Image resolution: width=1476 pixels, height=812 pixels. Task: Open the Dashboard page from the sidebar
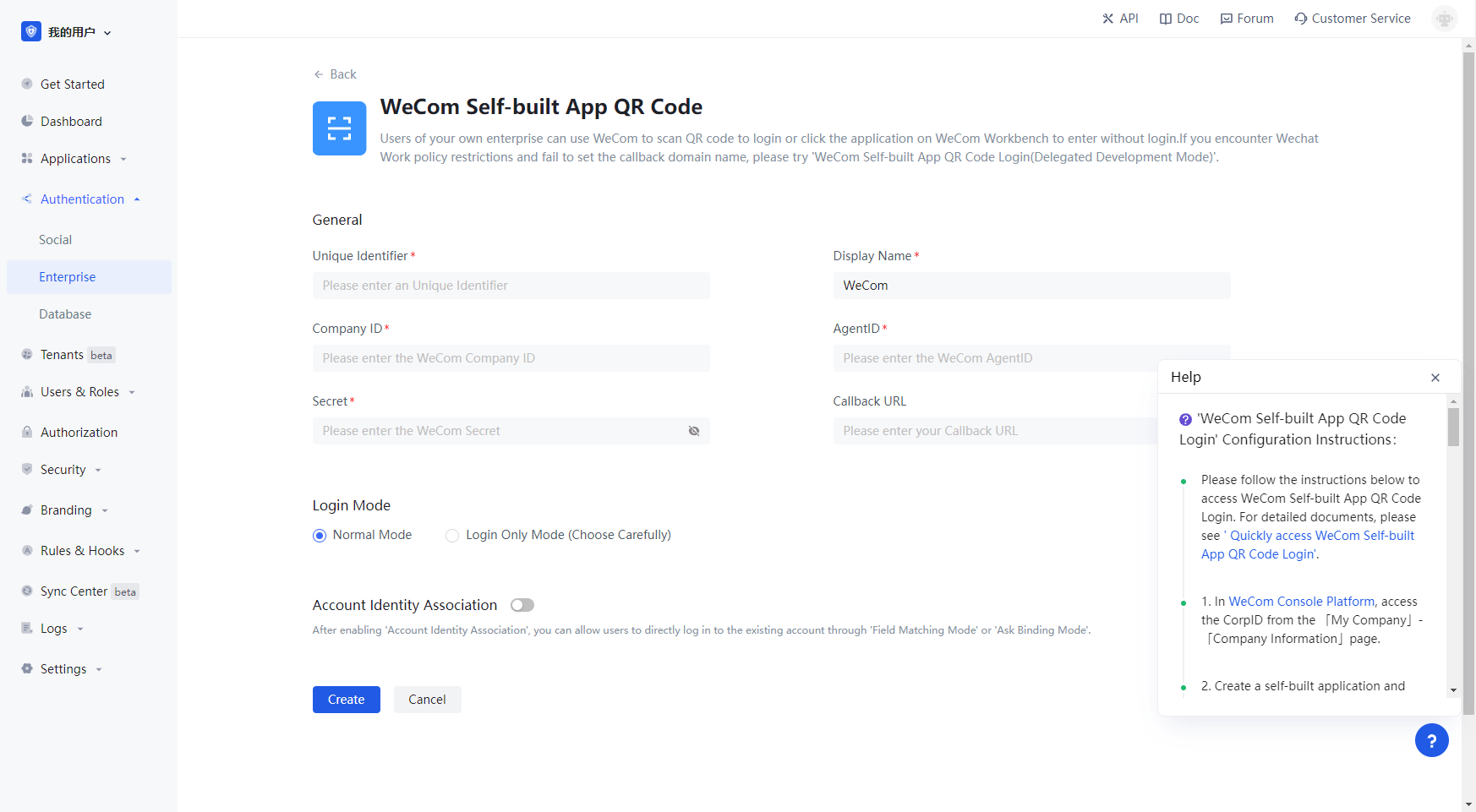(x=71, y=121)
